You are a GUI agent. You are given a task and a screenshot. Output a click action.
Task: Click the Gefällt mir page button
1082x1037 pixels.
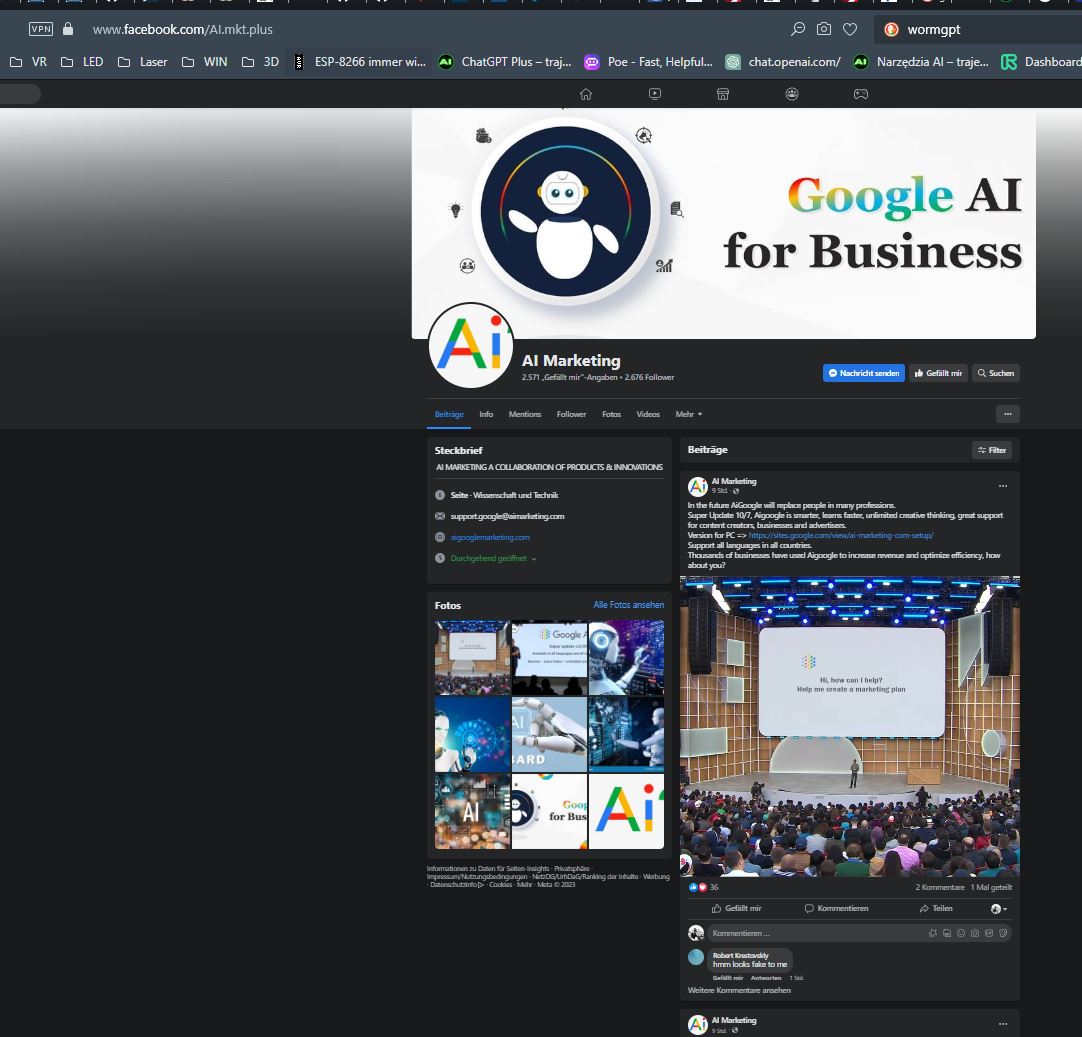click(x=938, y=373)
